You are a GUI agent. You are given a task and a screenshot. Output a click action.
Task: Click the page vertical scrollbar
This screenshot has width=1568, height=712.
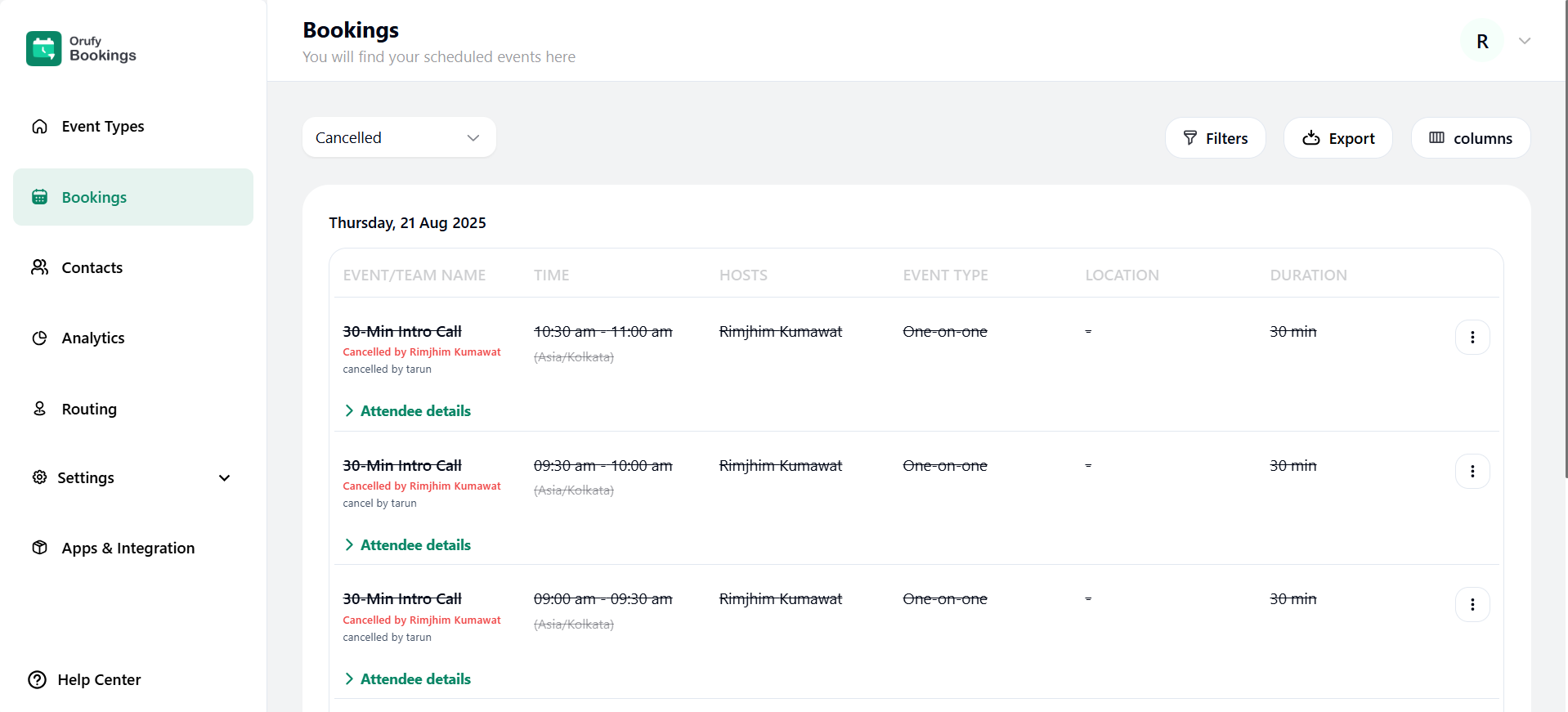point(1565,245)
